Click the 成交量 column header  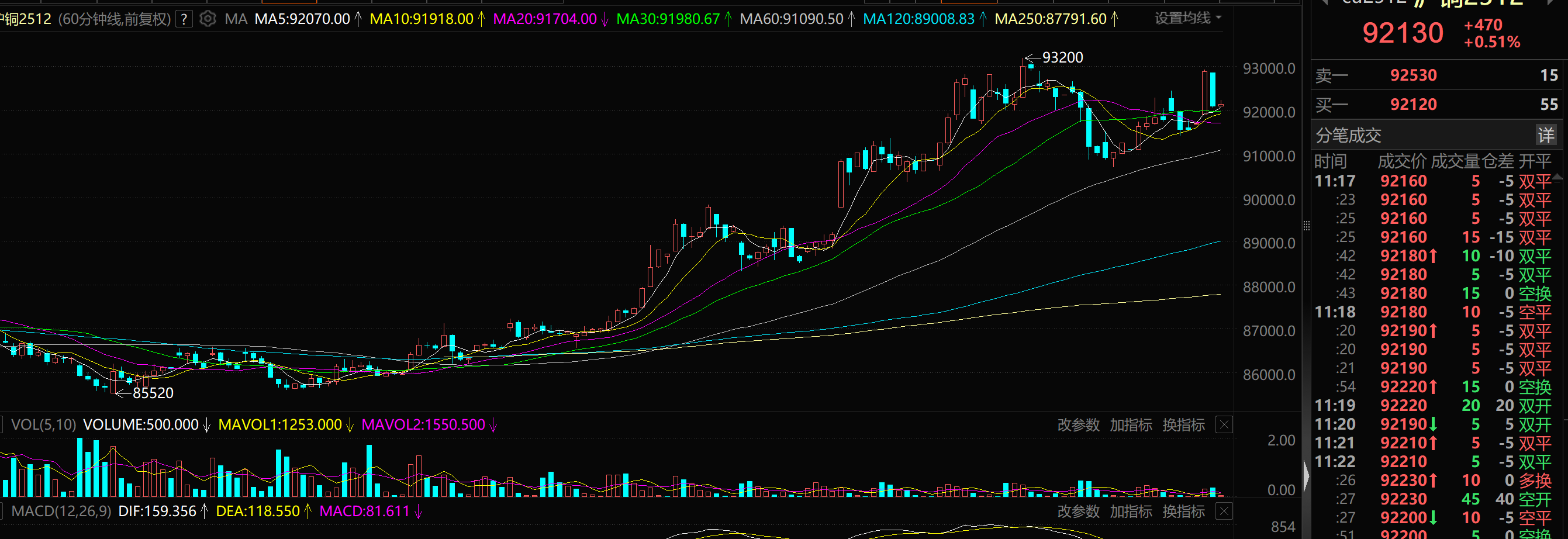(1455, 161)
